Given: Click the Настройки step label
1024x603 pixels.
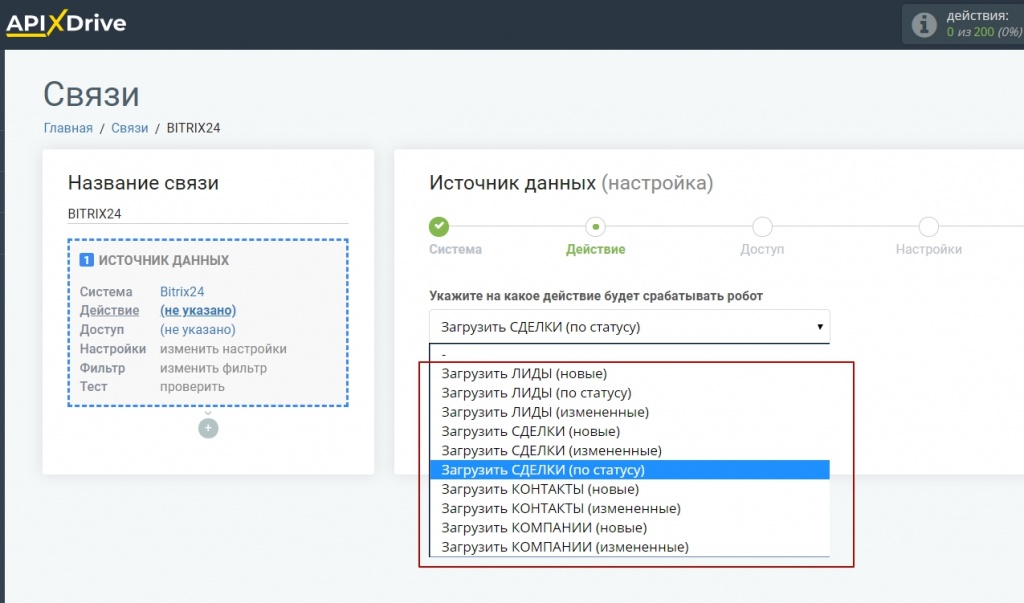Looking at the screenshot, I should coord(929,249).
